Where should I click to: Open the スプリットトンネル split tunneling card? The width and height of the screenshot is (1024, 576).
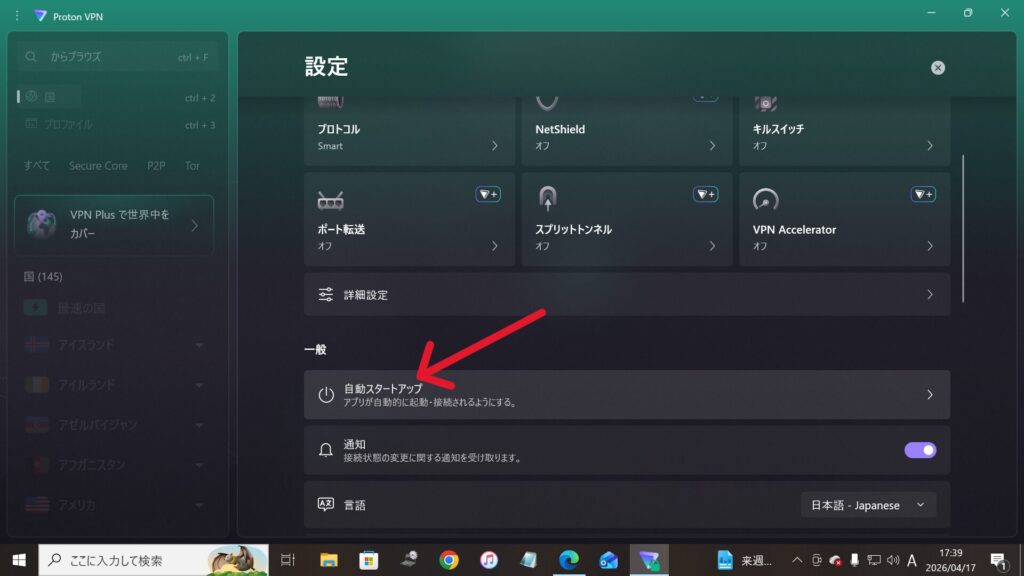tap(626, 219)
